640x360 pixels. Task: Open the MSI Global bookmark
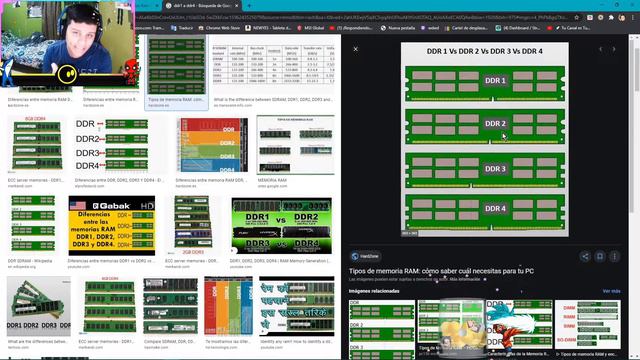coord(310,28)
